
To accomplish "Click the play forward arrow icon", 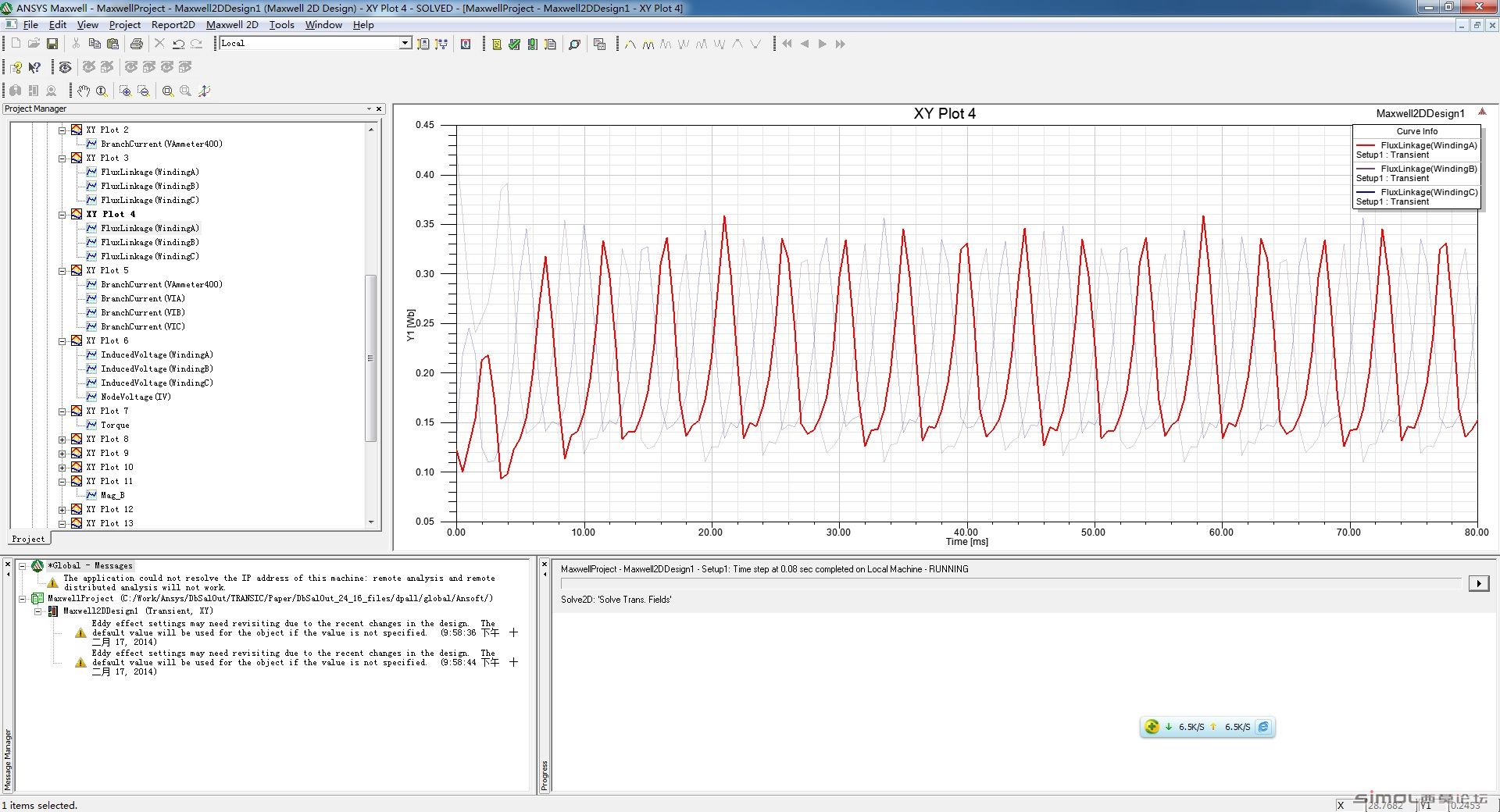I will (823, 45).
